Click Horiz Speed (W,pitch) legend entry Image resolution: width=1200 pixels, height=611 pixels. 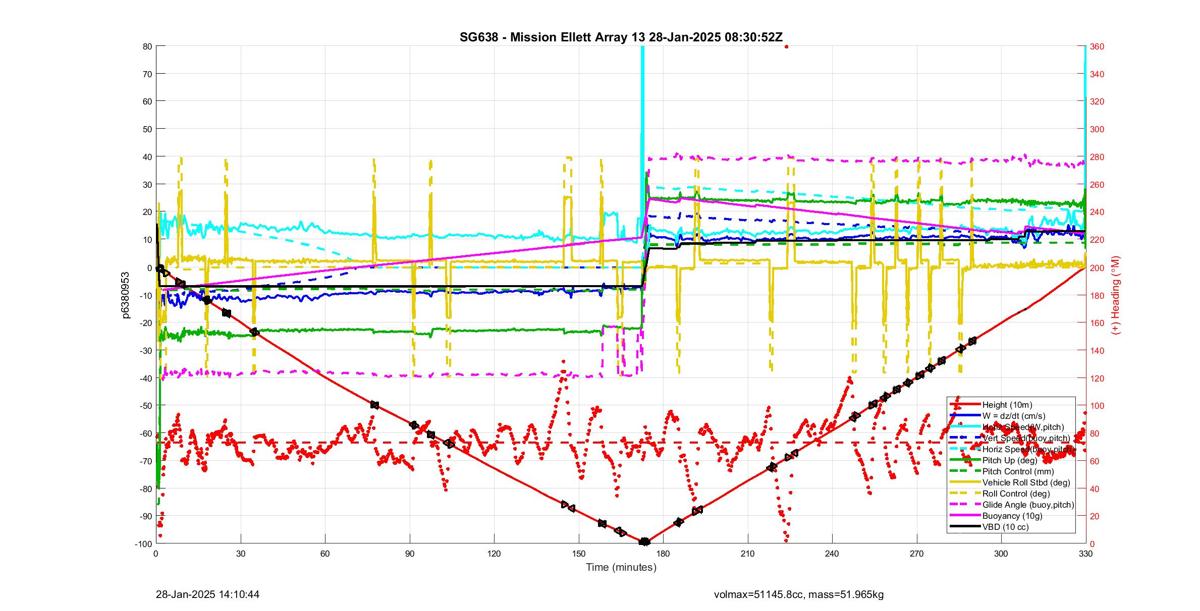point(1023,427)
